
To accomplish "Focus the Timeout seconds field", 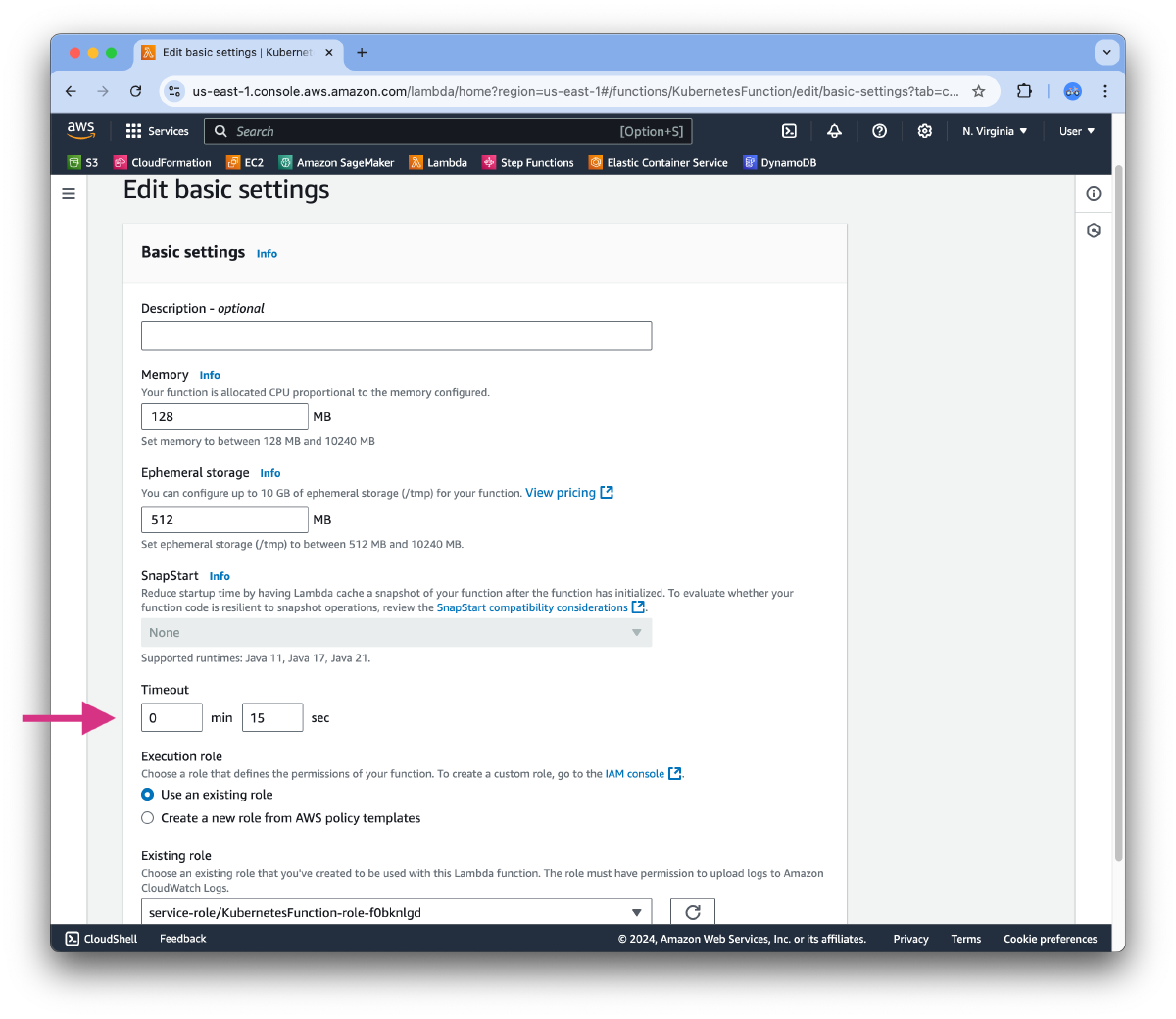I will tap(272, 717).
